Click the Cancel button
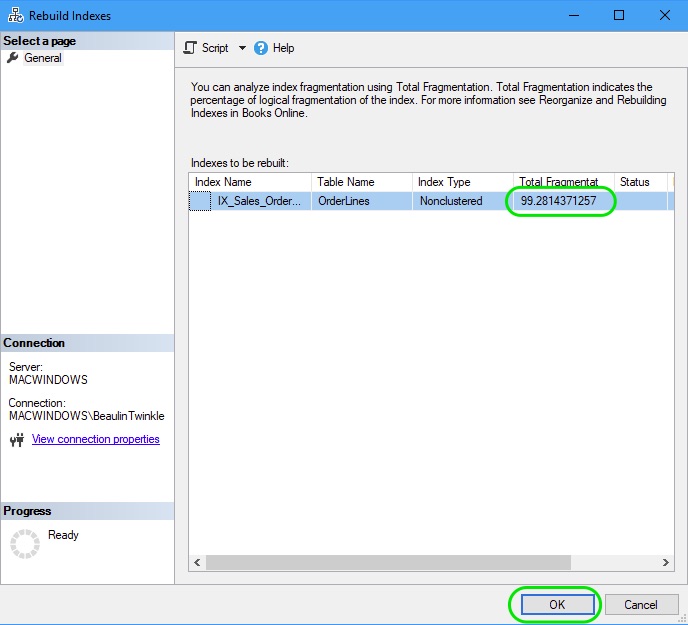 (641, 604)
